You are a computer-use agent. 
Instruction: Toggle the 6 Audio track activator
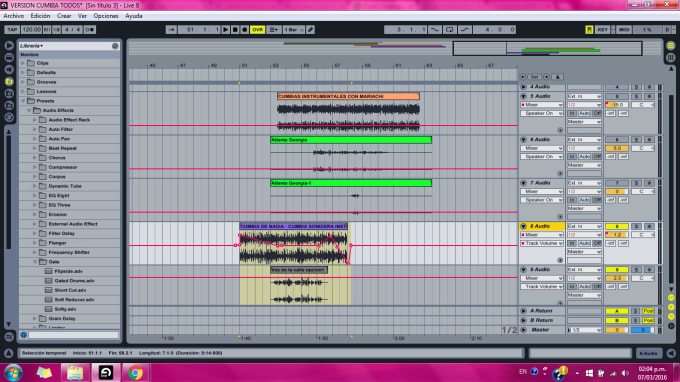617,140
